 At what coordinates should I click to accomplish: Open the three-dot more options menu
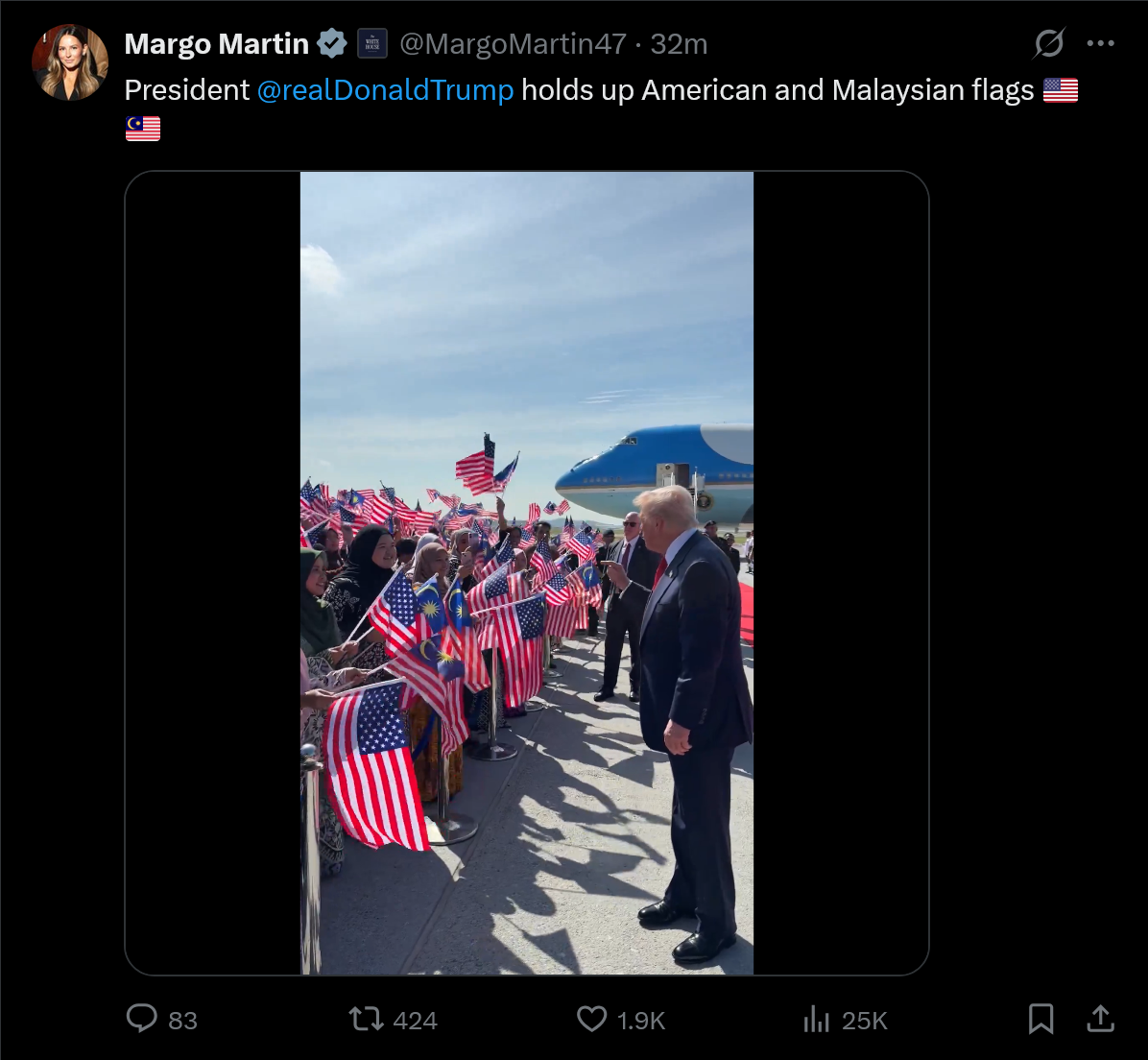[x=1100, y=43]
